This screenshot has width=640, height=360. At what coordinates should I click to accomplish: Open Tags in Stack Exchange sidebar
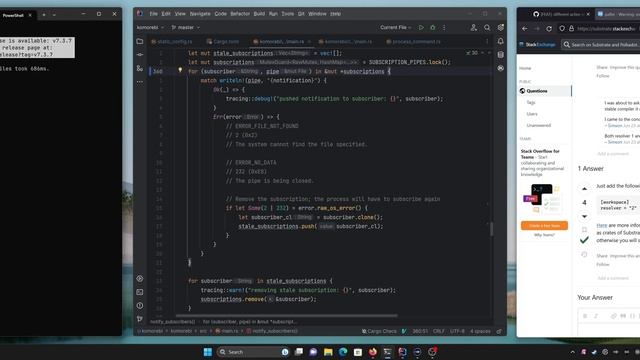pyautogui.click(x=531, y=102)
